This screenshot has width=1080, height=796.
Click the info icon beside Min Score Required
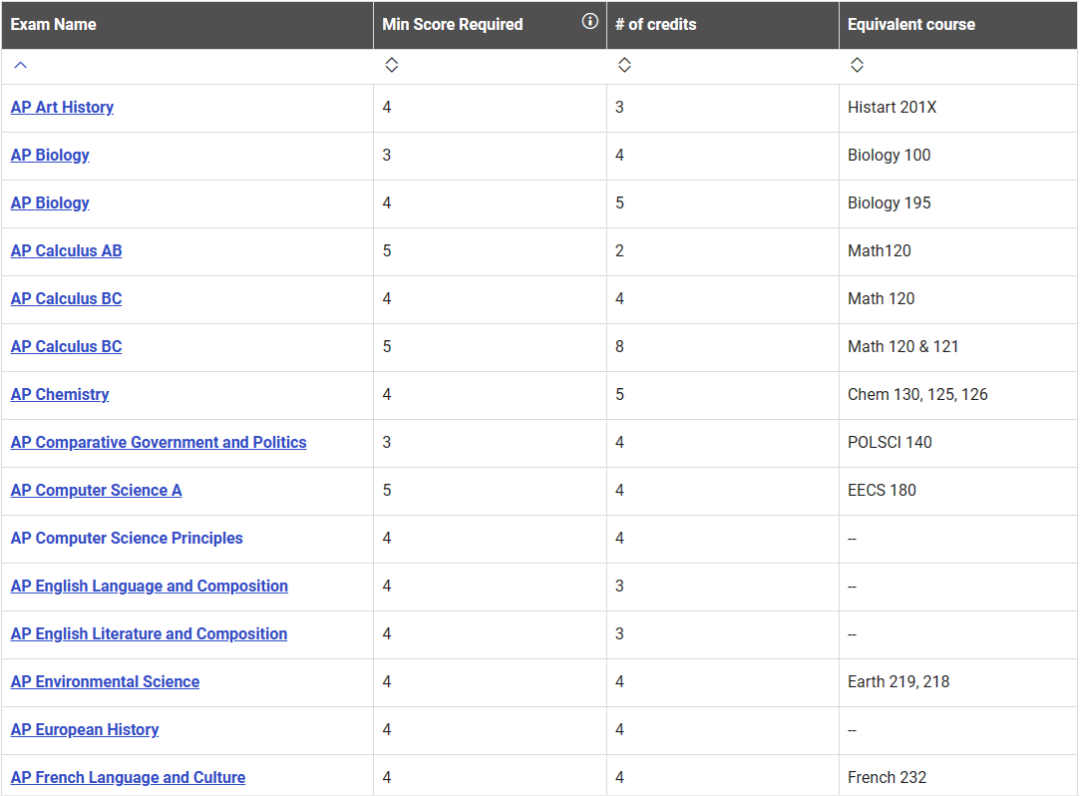[590, 22]
